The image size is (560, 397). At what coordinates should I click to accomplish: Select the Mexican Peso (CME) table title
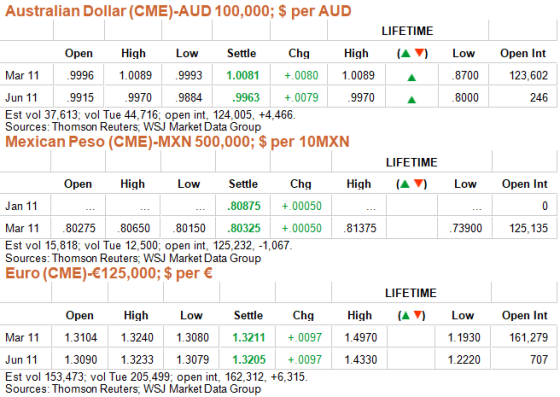point(177,142)
